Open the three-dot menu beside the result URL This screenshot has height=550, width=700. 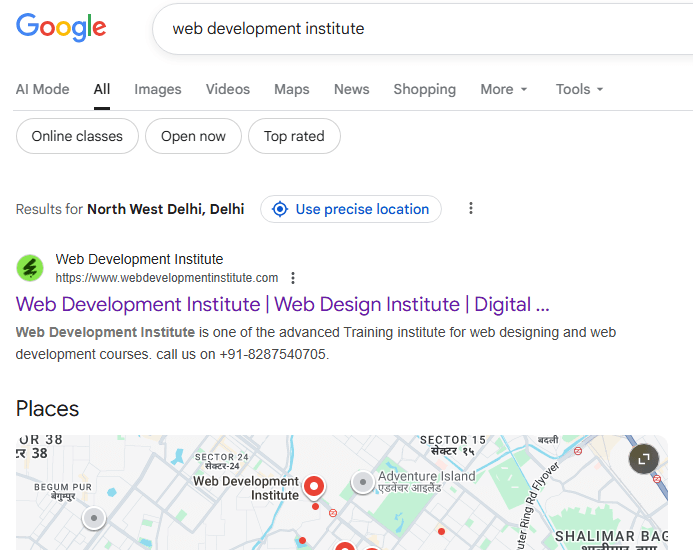293,278
